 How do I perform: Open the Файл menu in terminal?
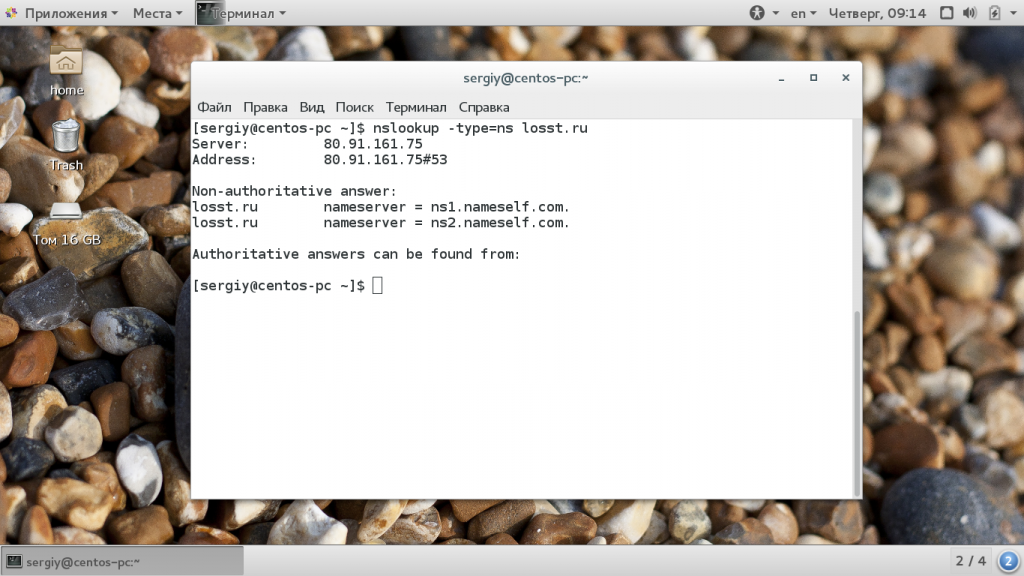point(214,107)
